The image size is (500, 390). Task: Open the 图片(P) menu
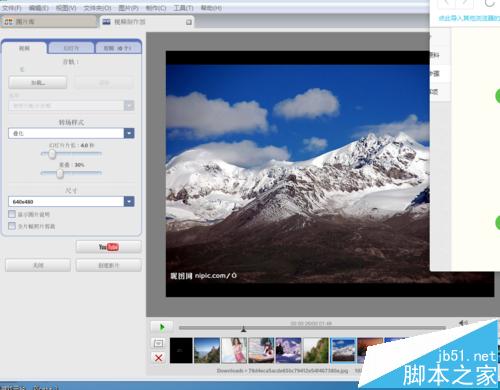click(128, 8)
